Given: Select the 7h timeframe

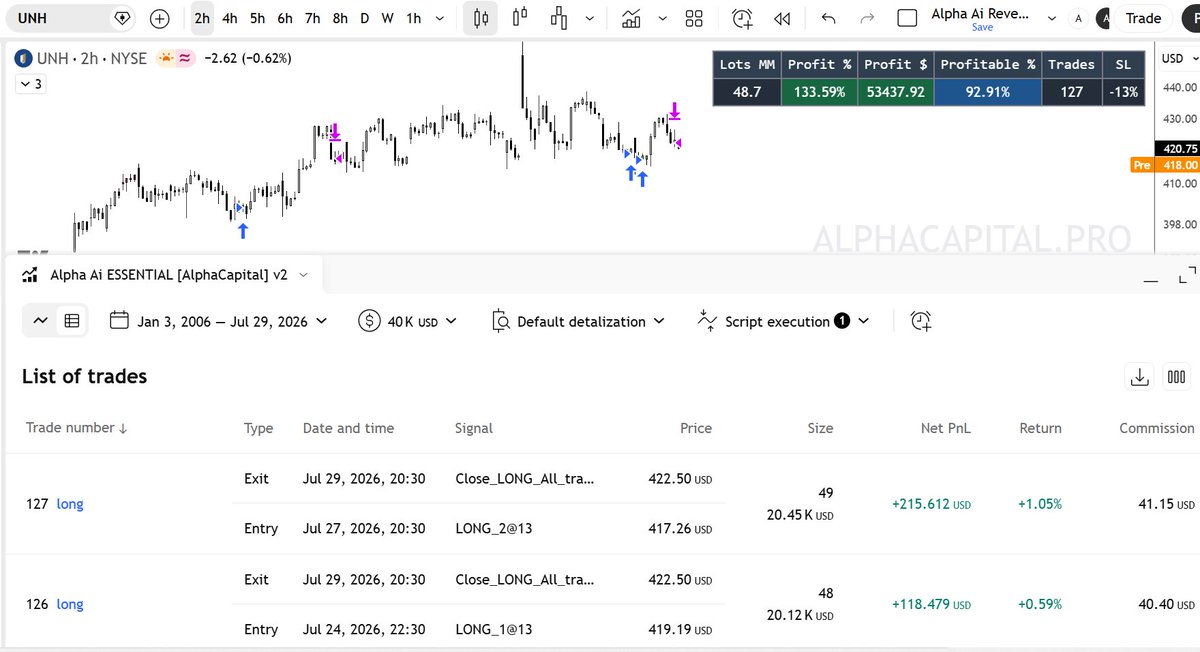Looking at the screenshot, I should tap(313, 18).
